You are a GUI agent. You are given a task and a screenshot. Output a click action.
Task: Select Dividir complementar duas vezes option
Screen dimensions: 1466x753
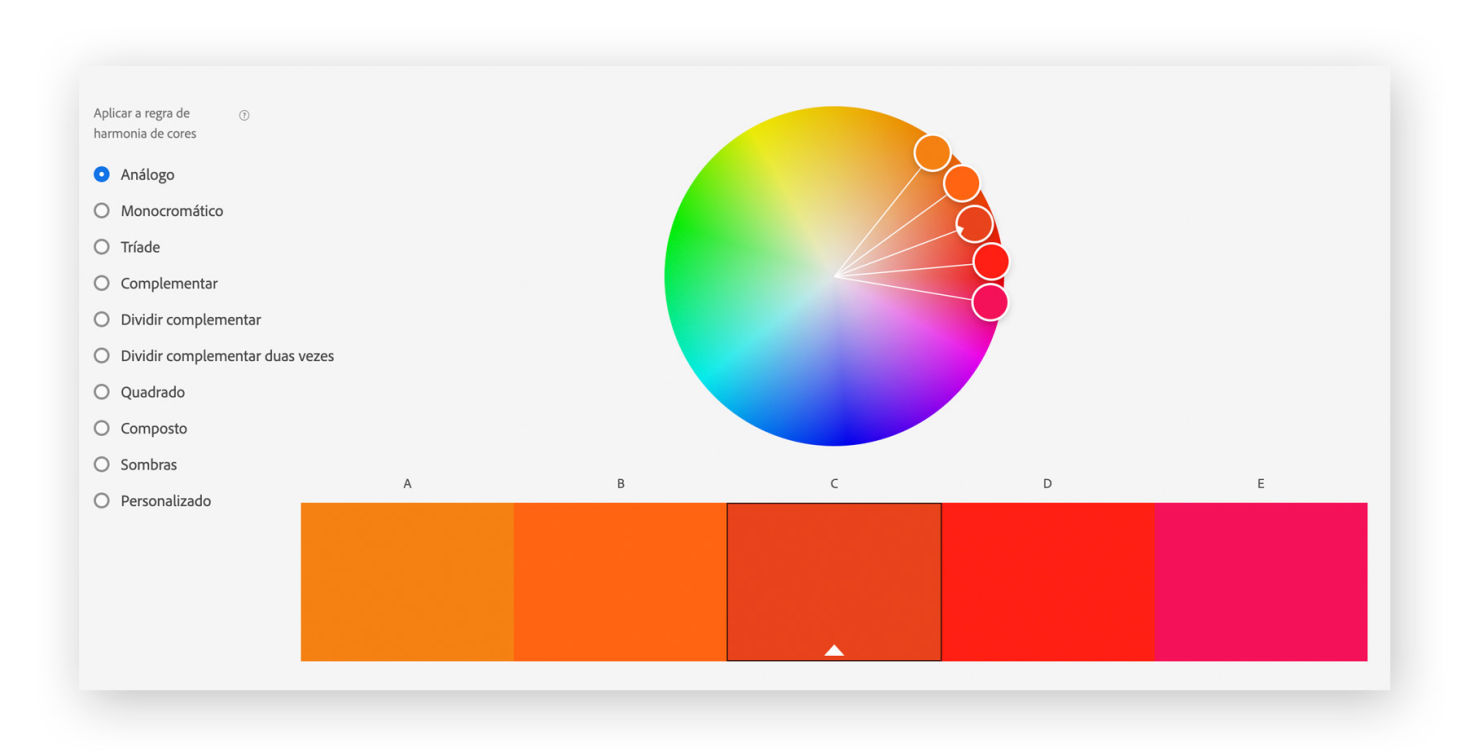pyautogui.click(x=214, y=356)
